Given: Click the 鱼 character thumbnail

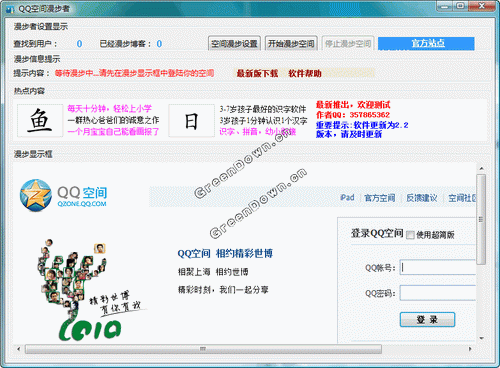Looking at the screenshot, I should click(40, 121).
